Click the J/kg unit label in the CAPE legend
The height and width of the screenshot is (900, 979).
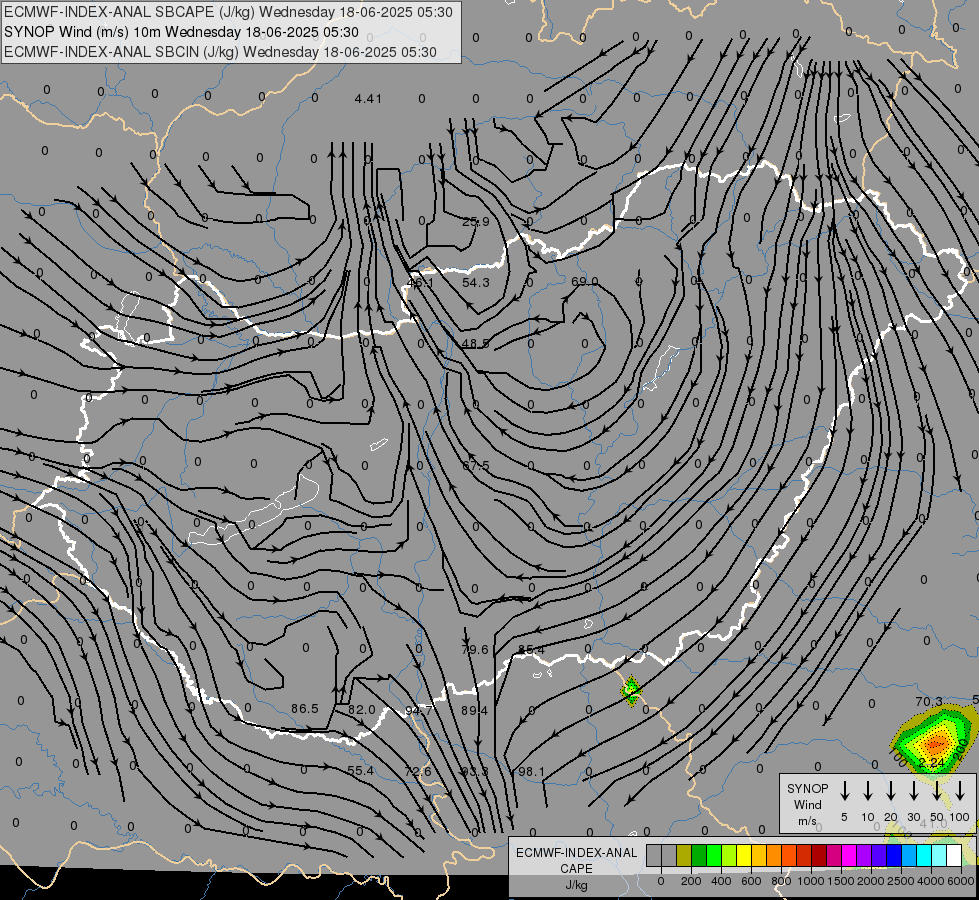pos(576,885)
